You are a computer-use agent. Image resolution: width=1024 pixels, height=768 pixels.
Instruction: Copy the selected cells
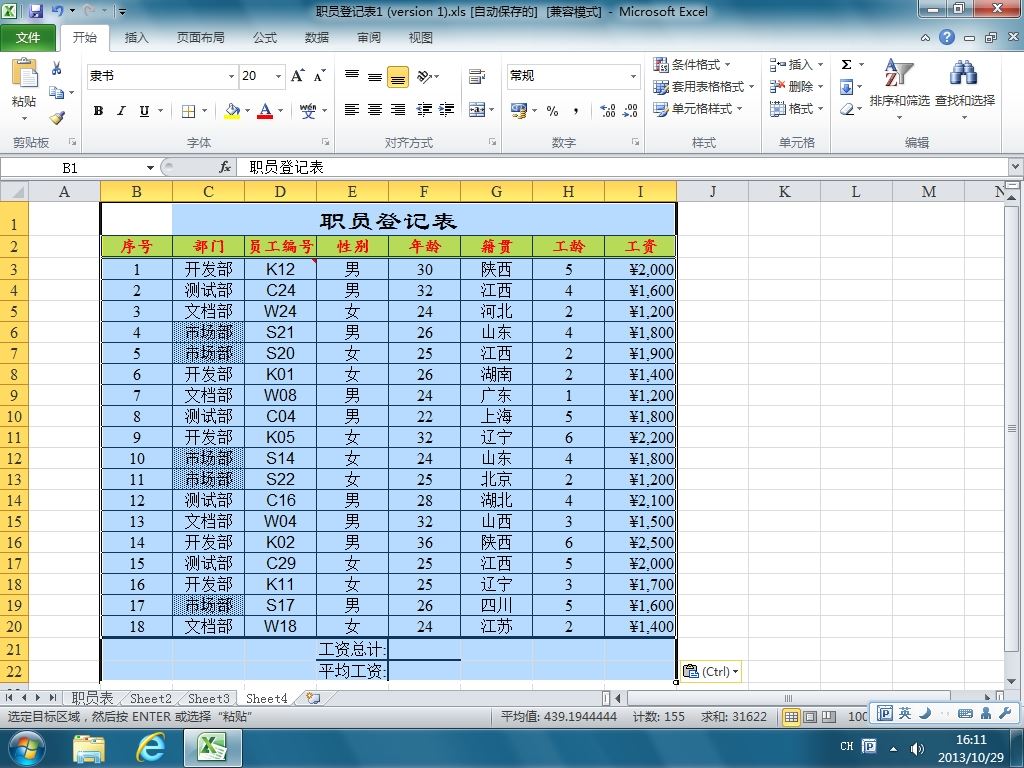[57, 93]
